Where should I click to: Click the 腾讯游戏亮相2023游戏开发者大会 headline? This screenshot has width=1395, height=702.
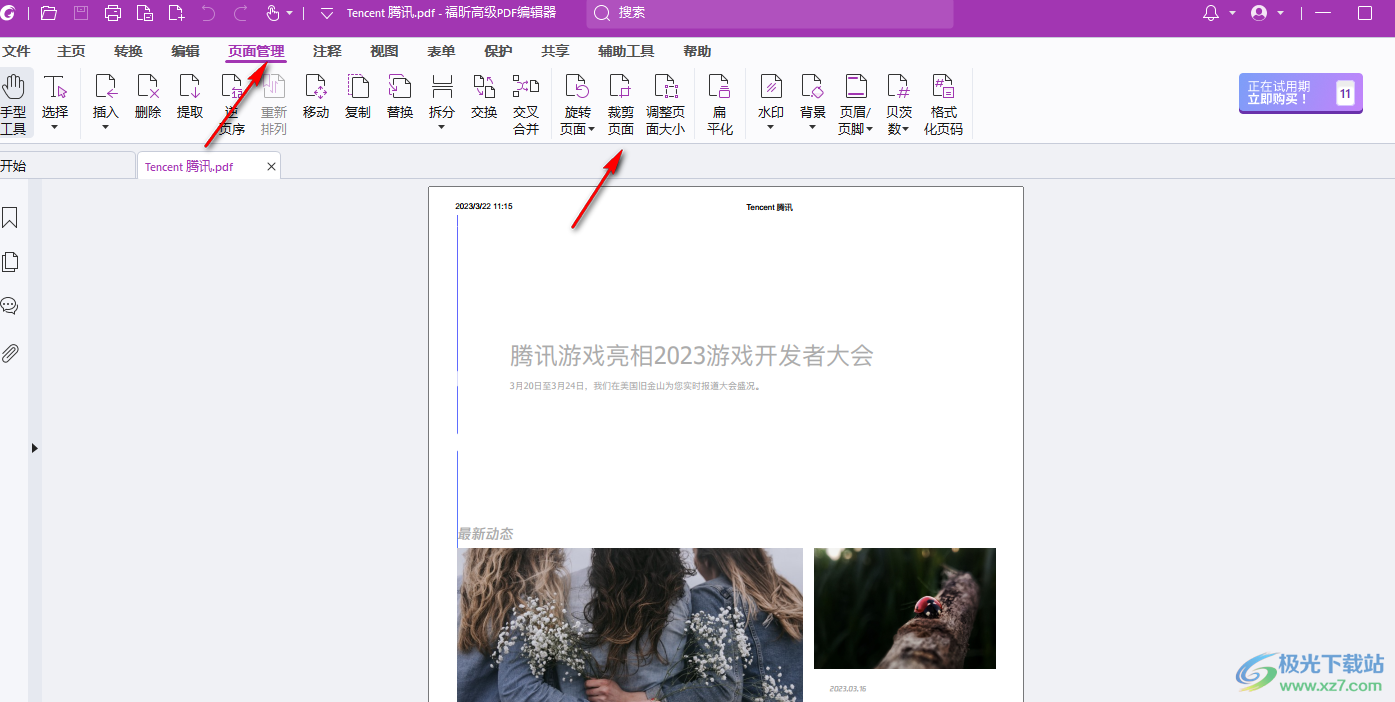[692, 355]
